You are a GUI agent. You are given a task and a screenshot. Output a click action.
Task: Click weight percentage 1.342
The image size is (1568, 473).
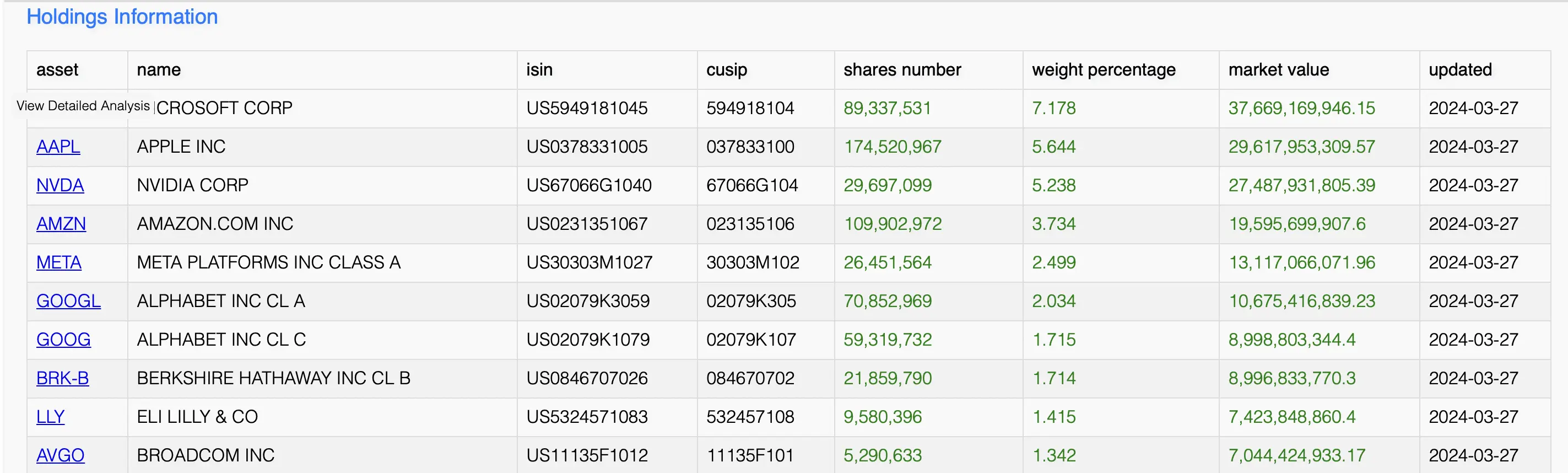click(x=1053, y=455)
